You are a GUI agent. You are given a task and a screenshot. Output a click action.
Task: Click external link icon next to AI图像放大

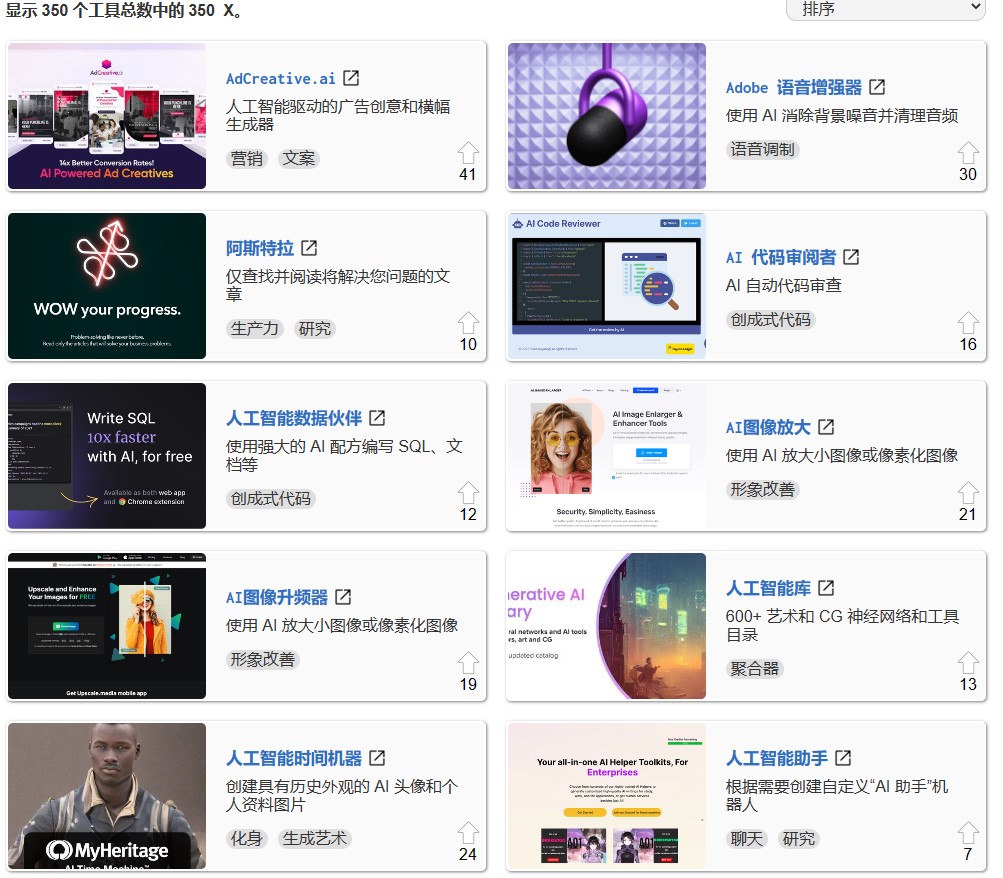click(826, 427)
